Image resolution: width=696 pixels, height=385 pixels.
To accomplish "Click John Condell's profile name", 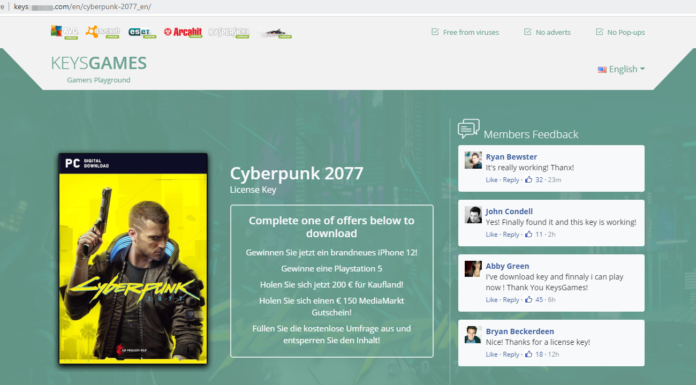I will (x=509, y=211).
